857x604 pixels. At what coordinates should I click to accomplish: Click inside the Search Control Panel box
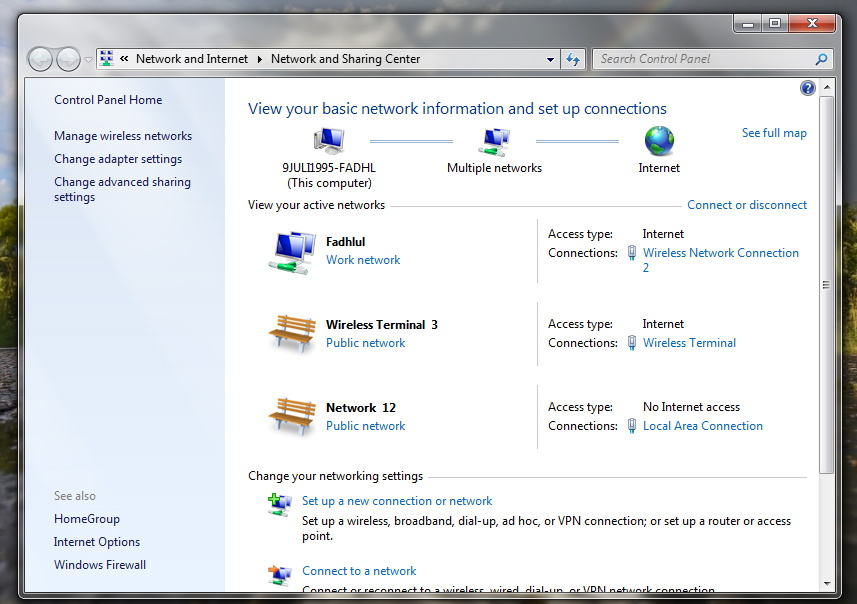point(700,59)
